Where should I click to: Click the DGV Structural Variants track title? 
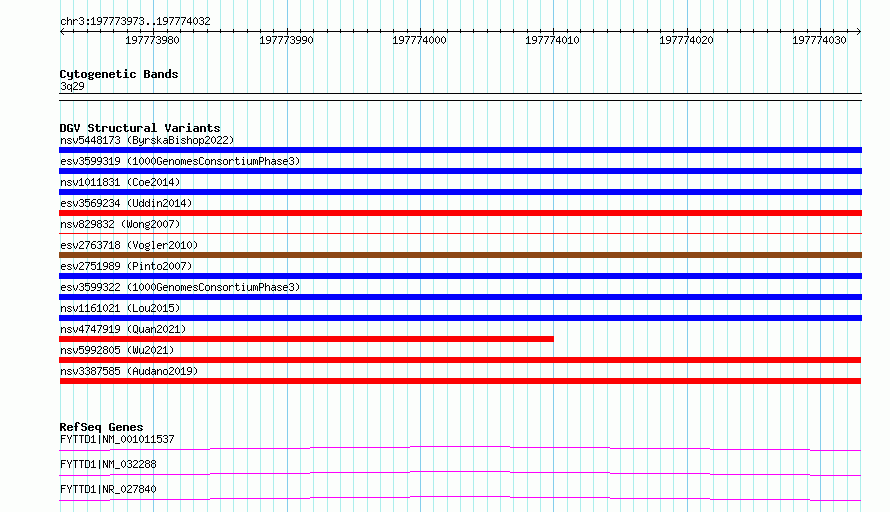[x=140, y=128]
